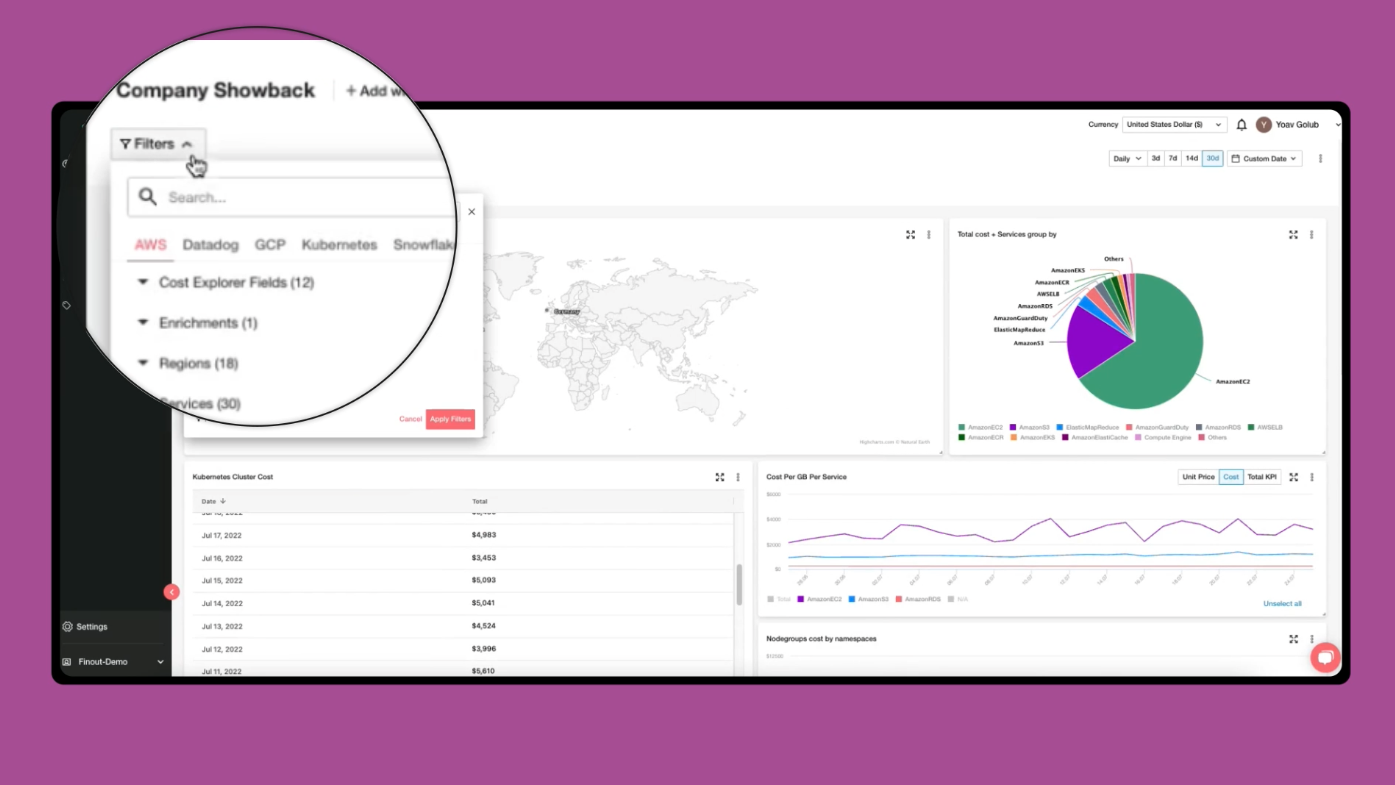The width and height of the screenshot is (1395, 785).
Task: Click the $4,983 total cell
Action: pos(484,535)
